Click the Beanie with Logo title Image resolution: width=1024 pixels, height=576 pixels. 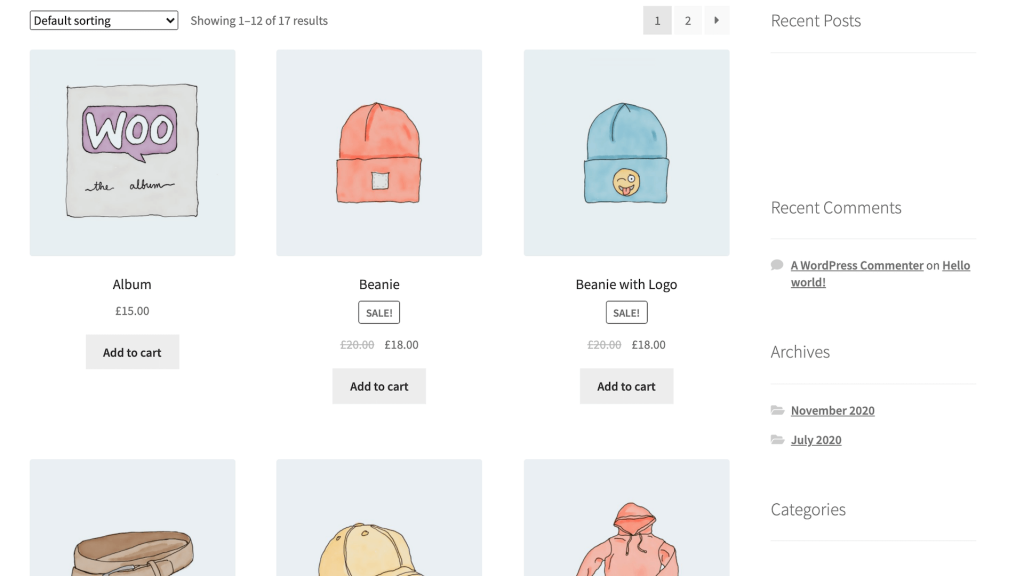626,285
